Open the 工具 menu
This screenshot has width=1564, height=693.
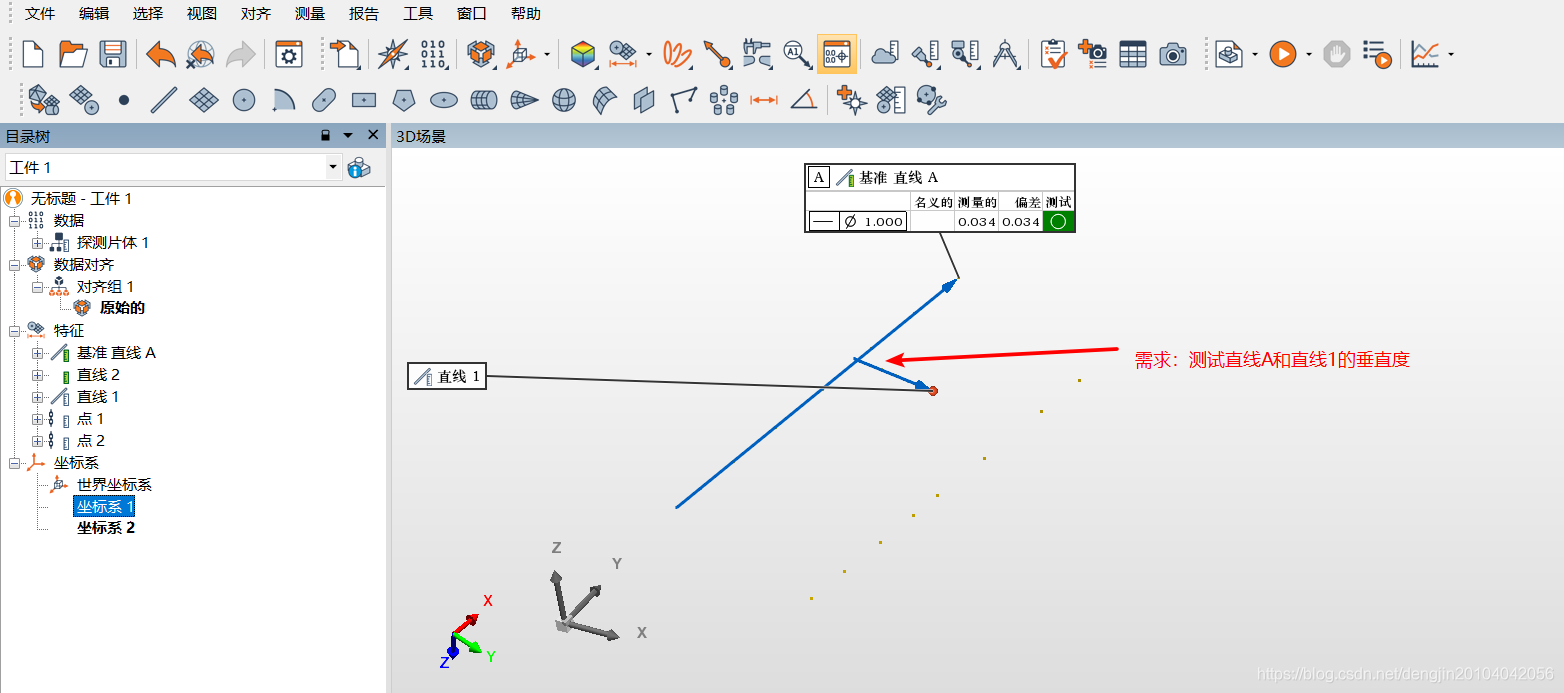[418, 14]
